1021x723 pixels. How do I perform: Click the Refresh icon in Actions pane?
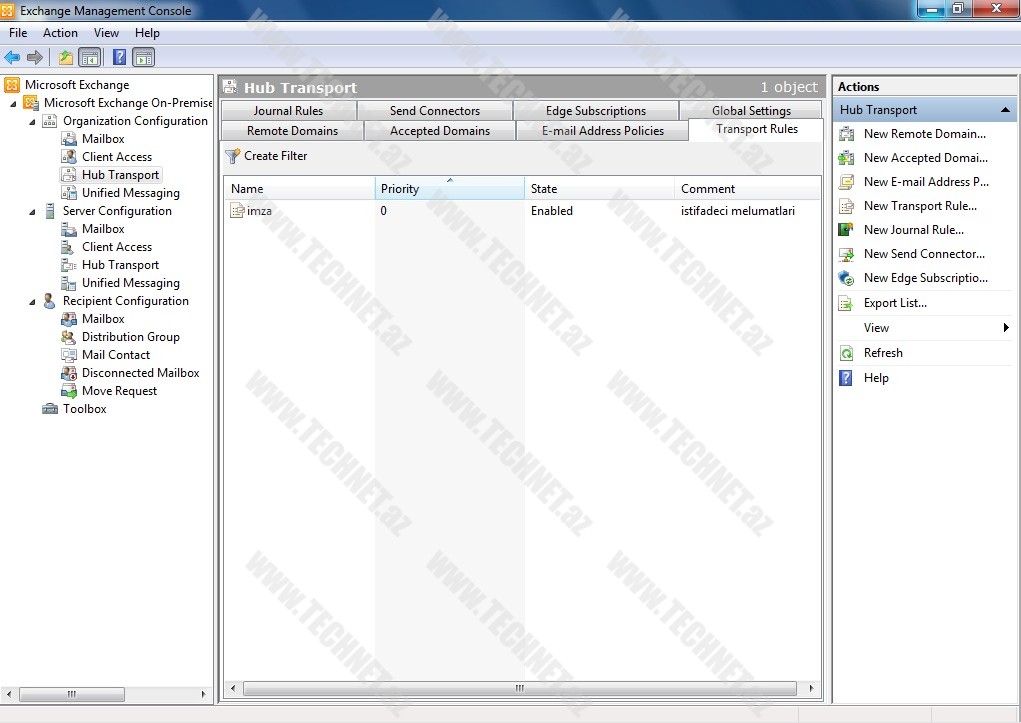coord(847,353)
